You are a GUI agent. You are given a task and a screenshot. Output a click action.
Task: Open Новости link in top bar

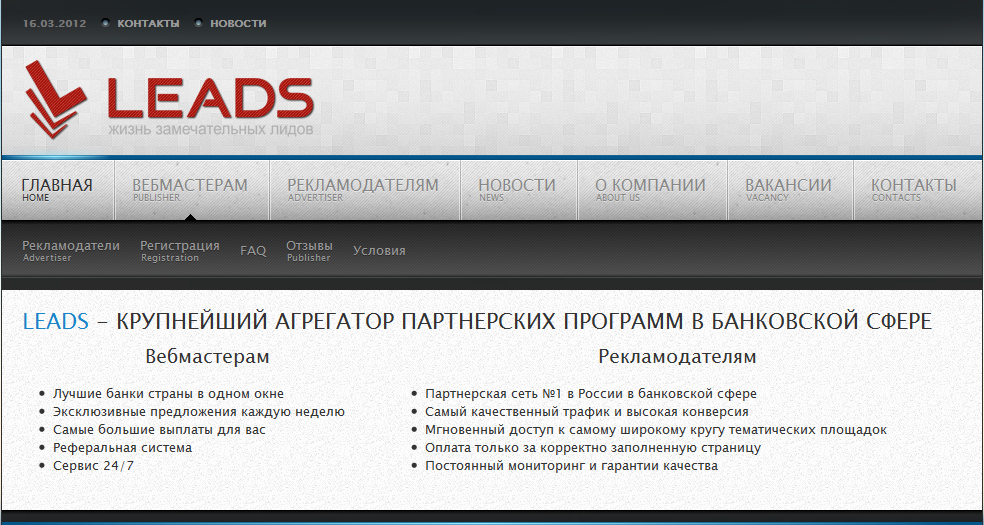pos(238,23)
